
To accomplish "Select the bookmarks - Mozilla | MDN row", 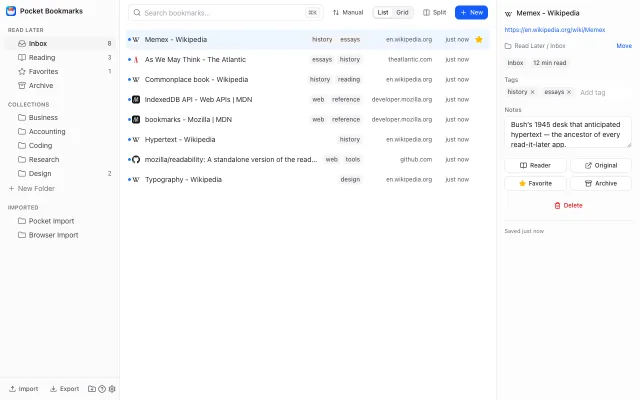I will pos(307,120).
